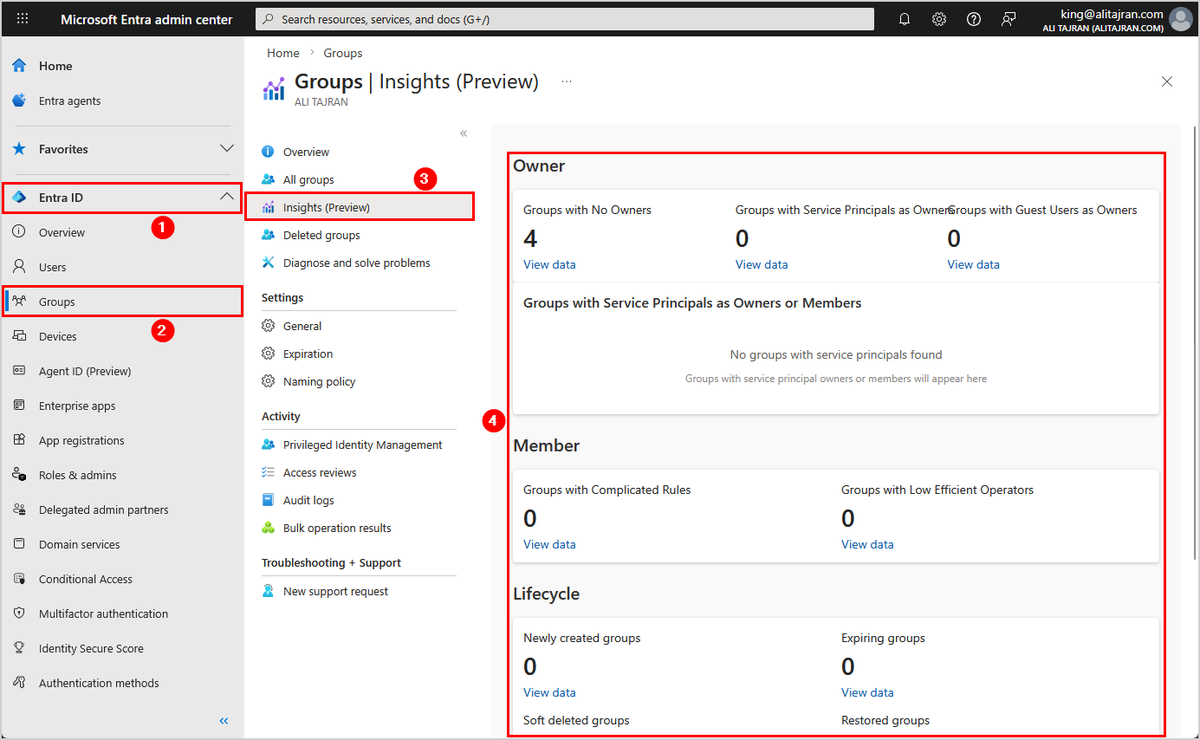Viewport: 1200px width, 740px height.
Task: View data for Low Efficient Operators
Action: coord(867,545)
